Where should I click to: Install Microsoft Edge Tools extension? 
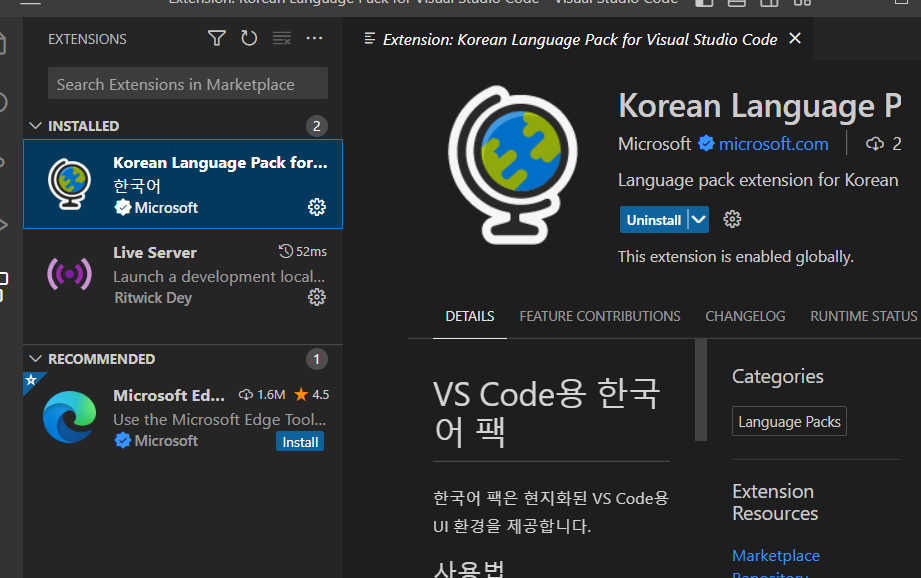(x=300, y=442)
